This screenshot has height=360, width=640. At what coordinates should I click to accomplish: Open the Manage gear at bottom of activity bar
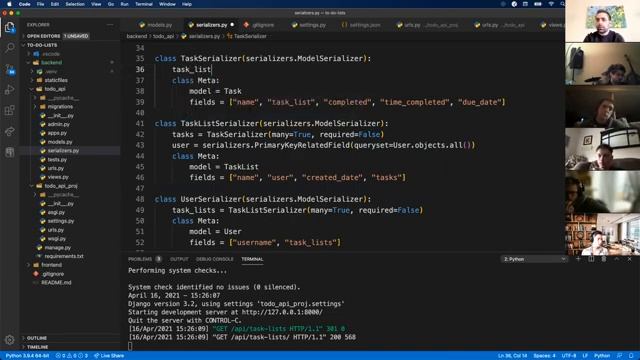pyautogui.click(x=9, y=340)
